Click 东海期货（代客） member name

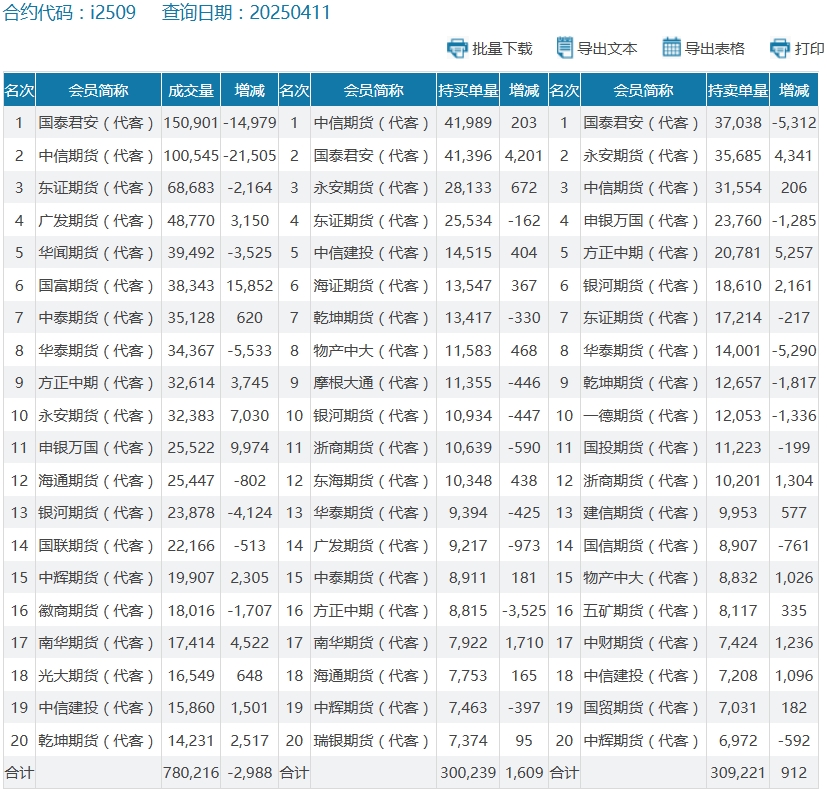[x=371, y=481]
